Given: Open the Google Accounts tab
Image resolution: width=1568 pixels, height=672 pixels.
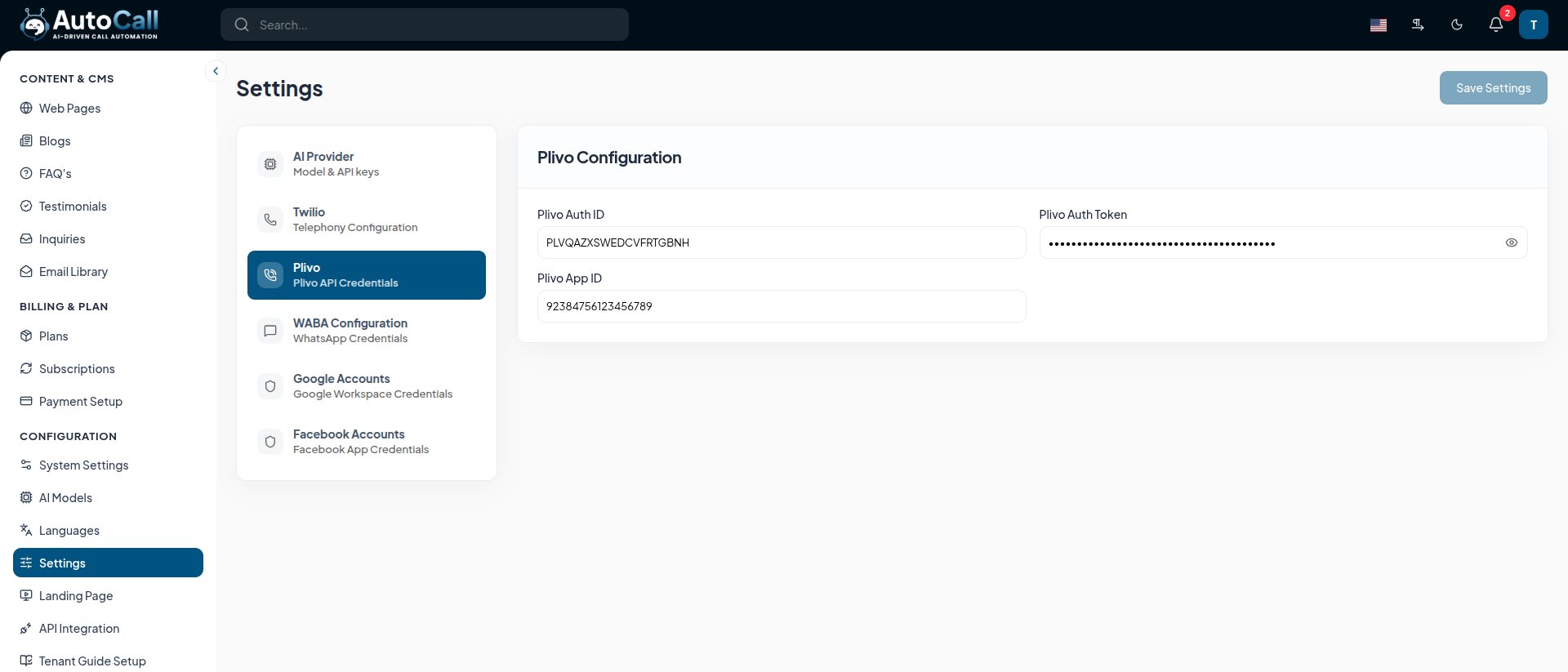Looking at the screenshot, I should tap(367, 386).
